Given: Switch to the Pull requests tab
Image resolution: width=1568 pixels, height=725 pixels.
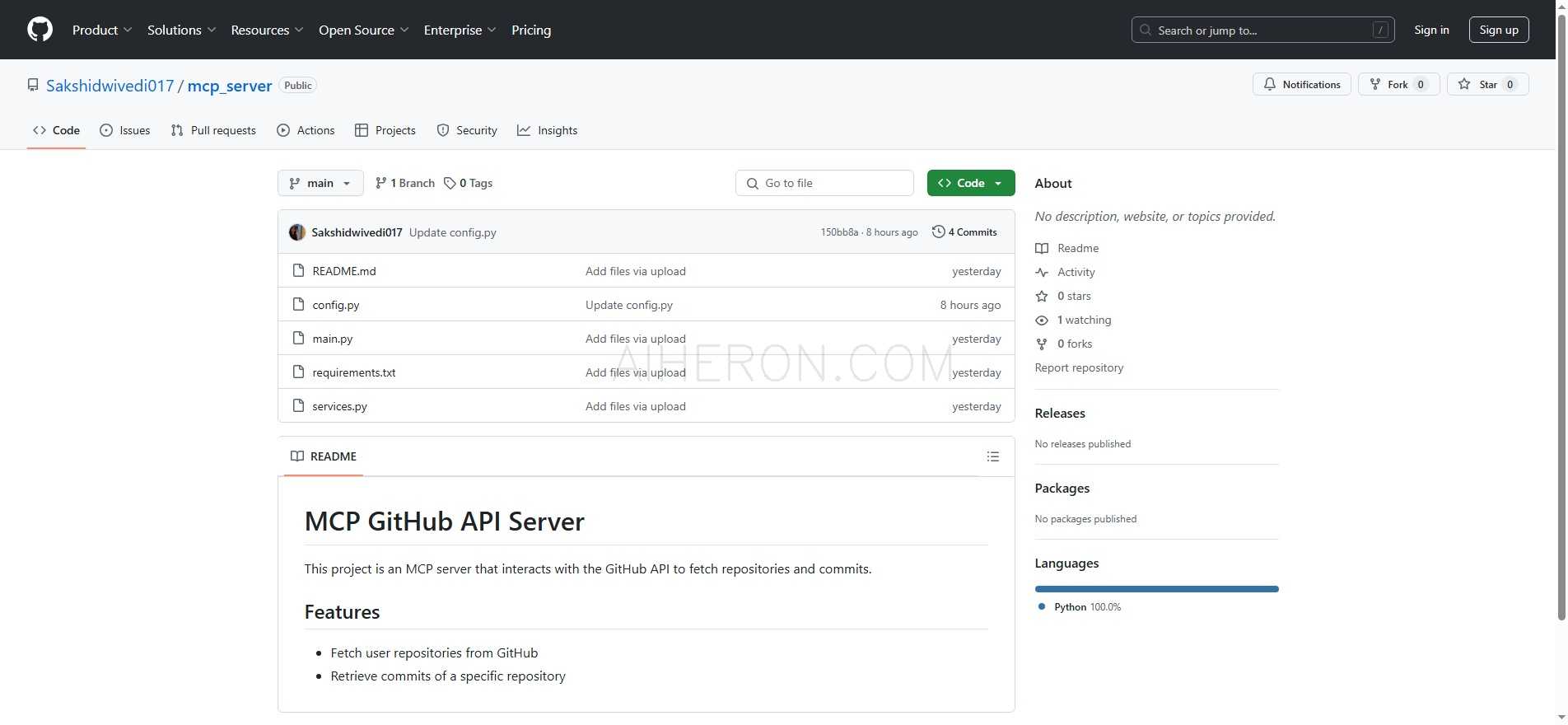Looking at the screenshot, I should coord(213,130).
